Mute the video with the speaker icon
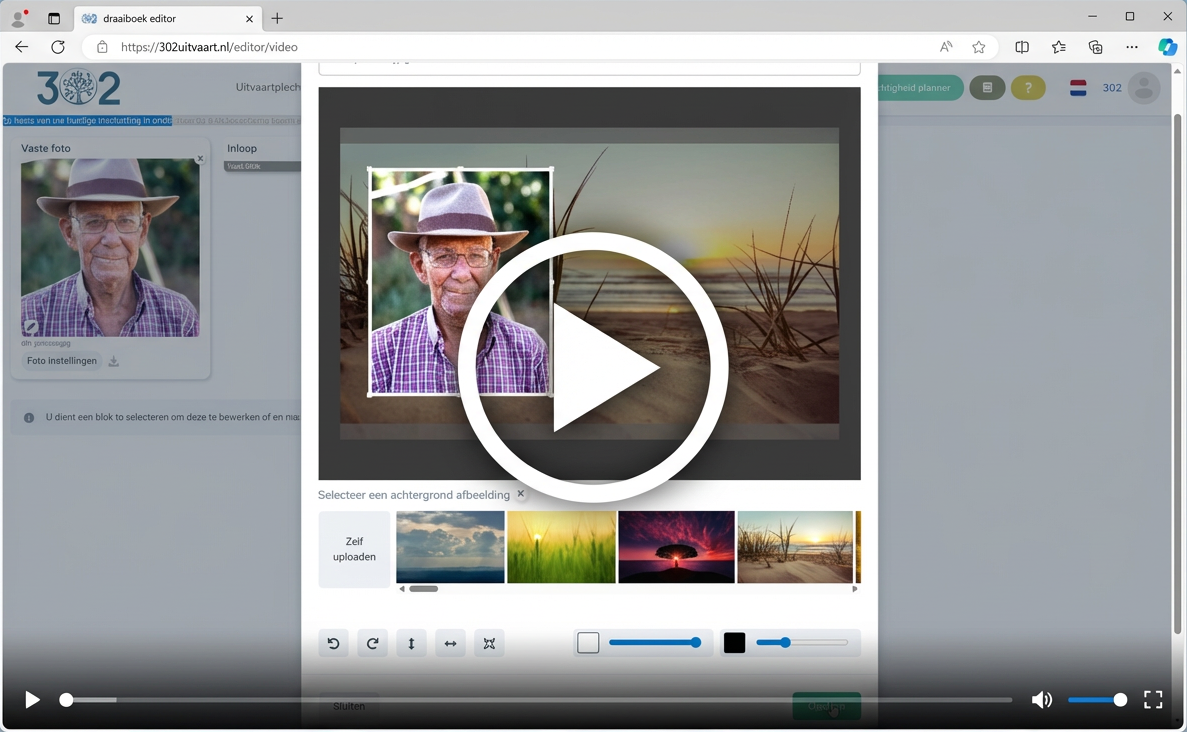 point(1042,700)
